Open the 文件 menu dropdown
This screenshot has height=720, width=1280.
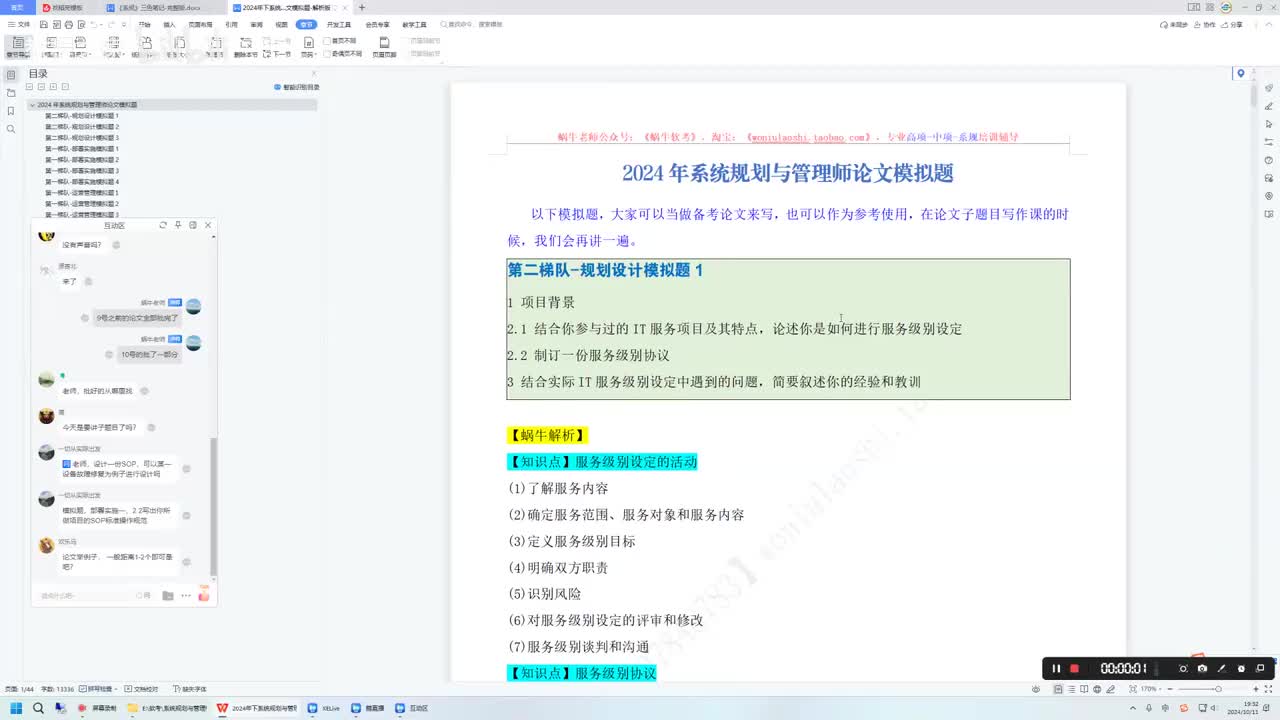coord(19,24)
